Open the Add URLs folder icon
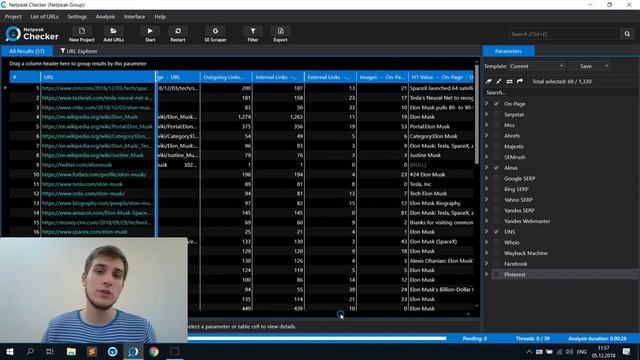The height and width of the screenshot is (360, 640). pyautogui.click(x=113, y=34)
